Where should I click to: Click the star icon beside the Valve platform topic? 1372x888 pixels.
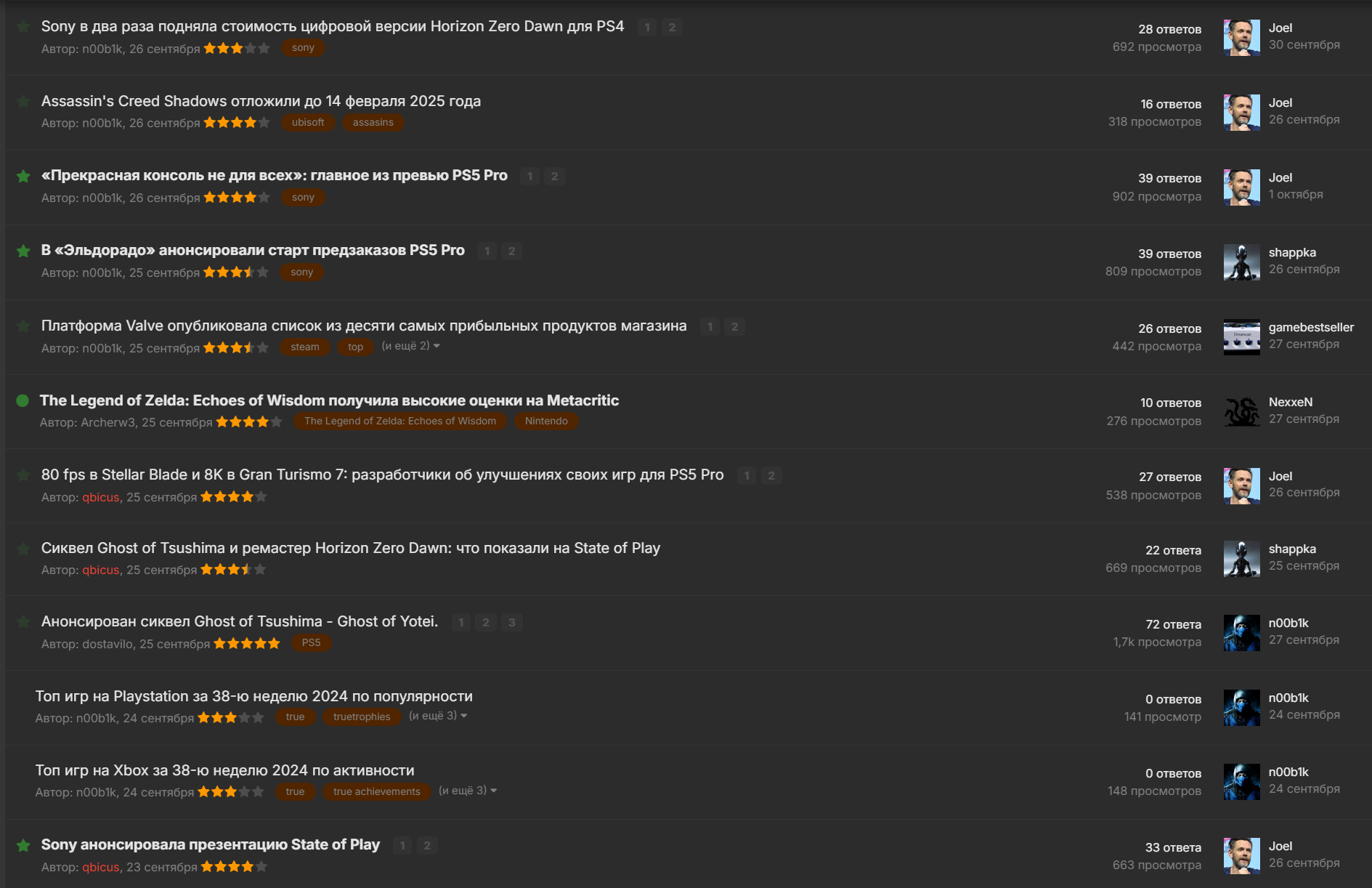[x=23, y=326]
